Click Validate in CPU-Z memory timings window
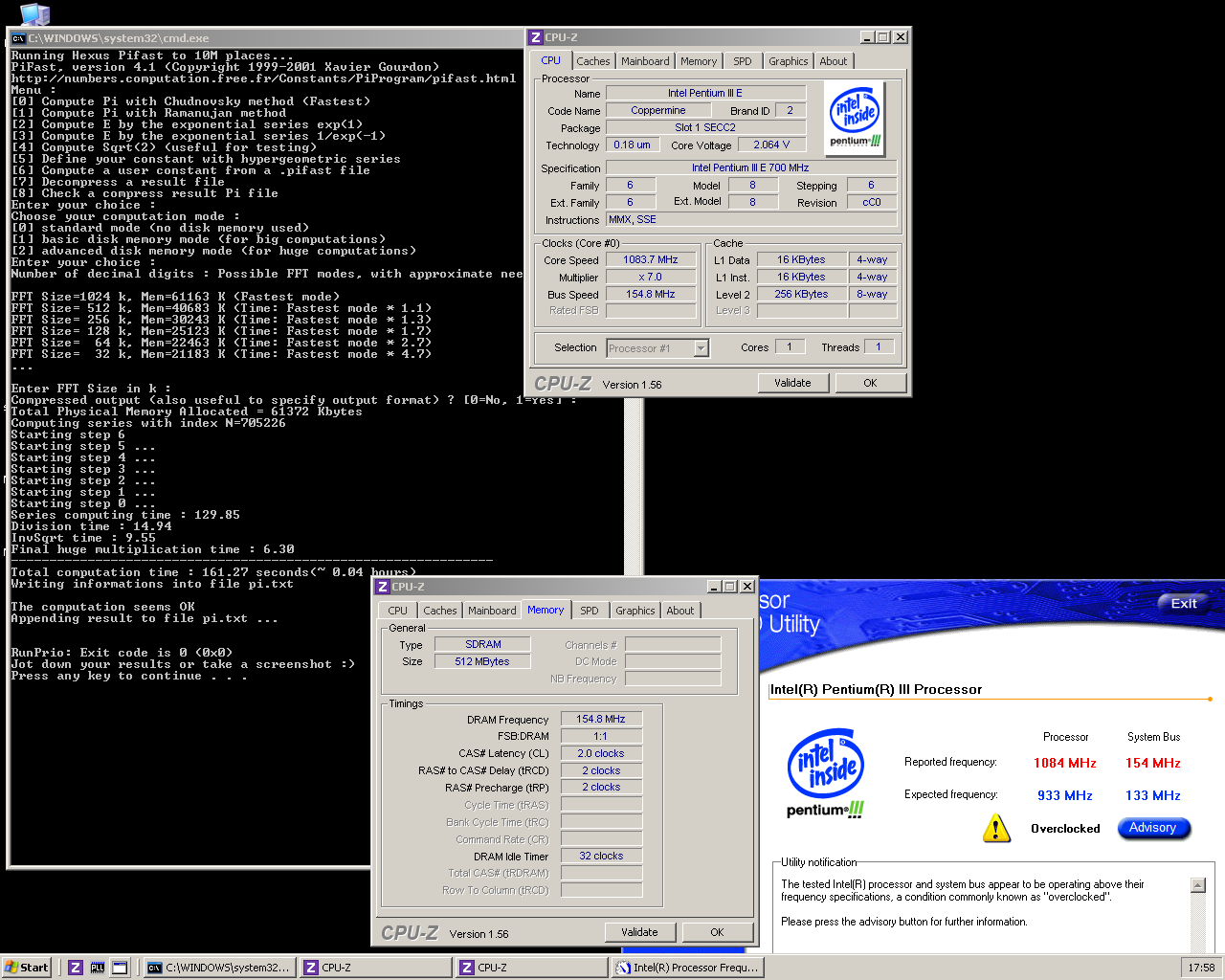1225x980 pixels. (639, 932)
